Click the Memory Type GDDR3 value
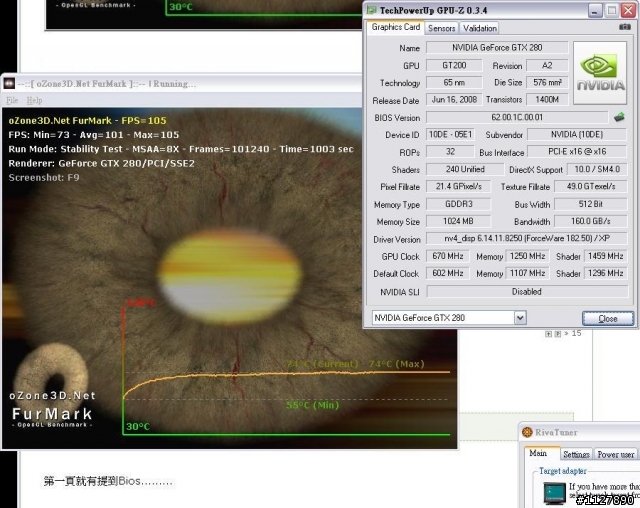Viewport: 640px width, 508px height. [458, 204]
